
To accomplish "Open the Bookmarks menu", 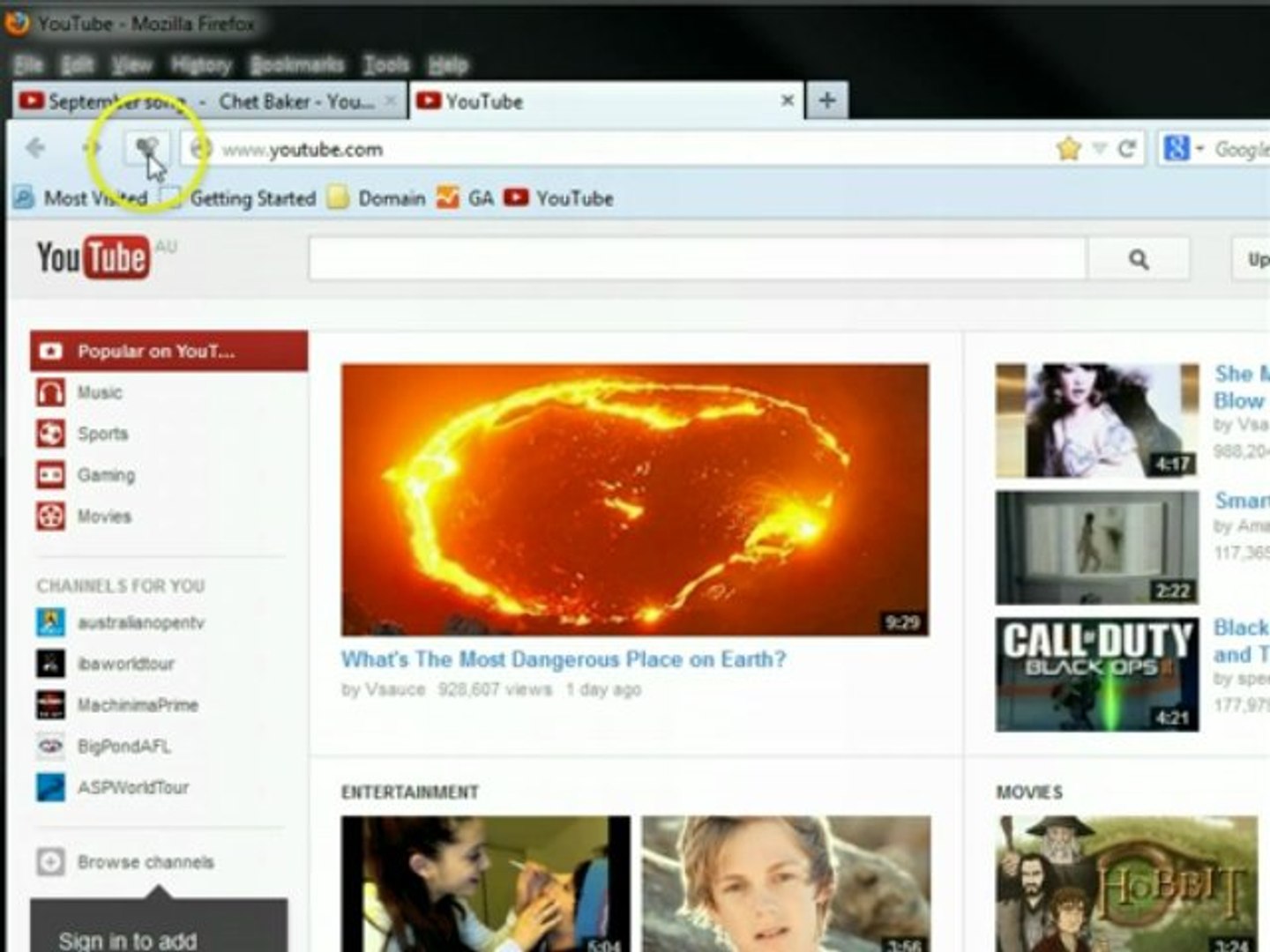I will (x=297, y=64).
